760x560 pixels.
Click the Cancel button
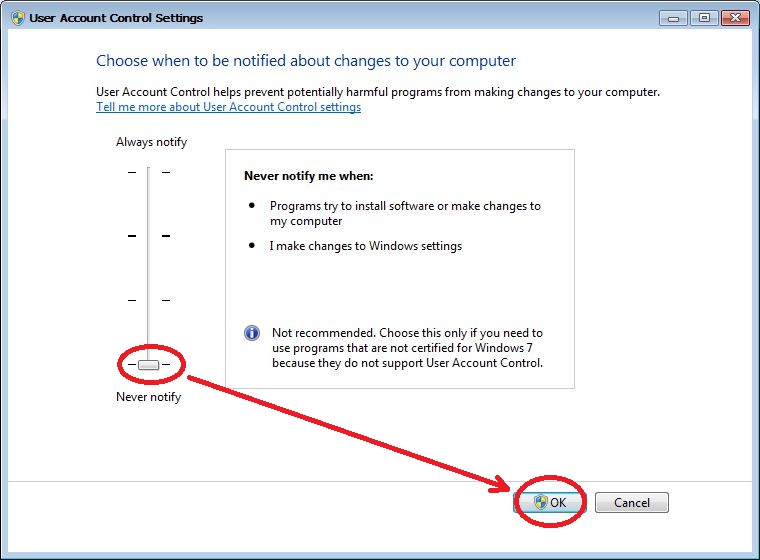tap(632, 502)
